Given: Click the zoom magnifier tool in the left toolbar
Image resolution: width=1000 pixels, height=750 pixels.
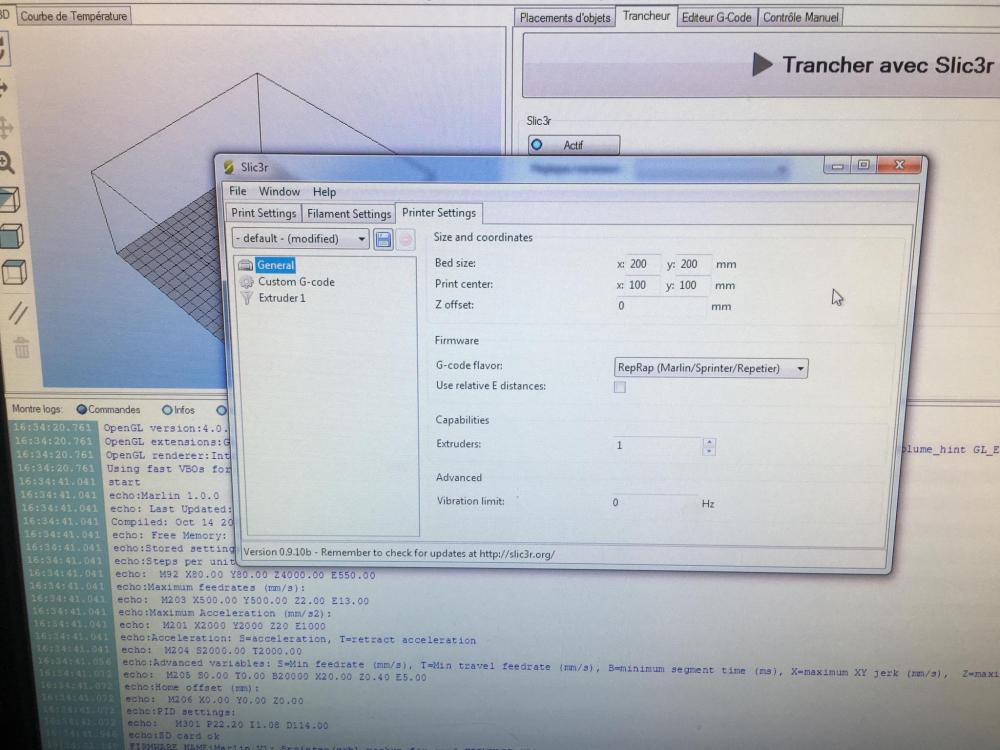Looking at the screenshot, I should click(7, 163).
